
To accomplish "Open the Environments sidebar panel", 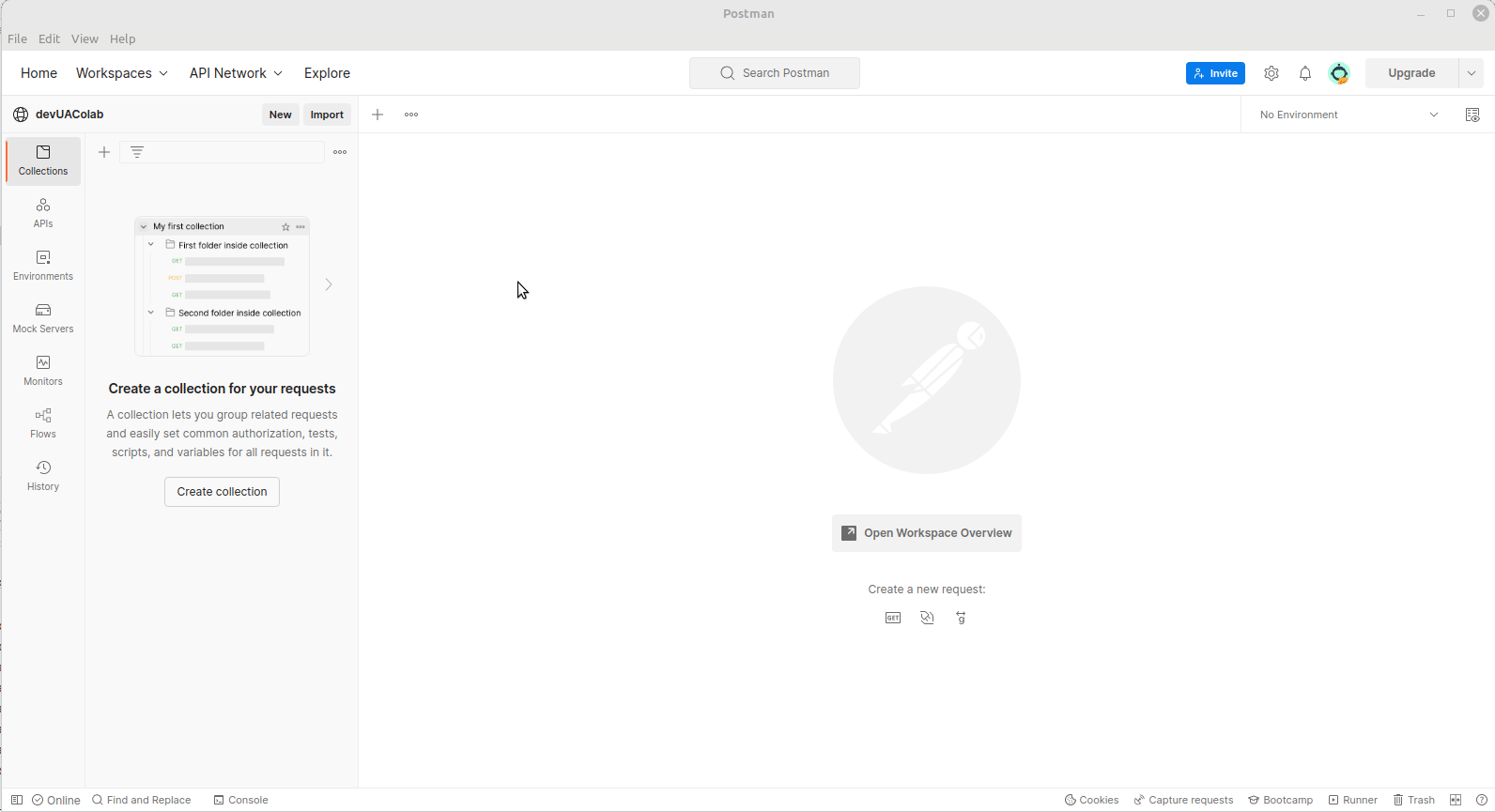I will coord(43,266).
